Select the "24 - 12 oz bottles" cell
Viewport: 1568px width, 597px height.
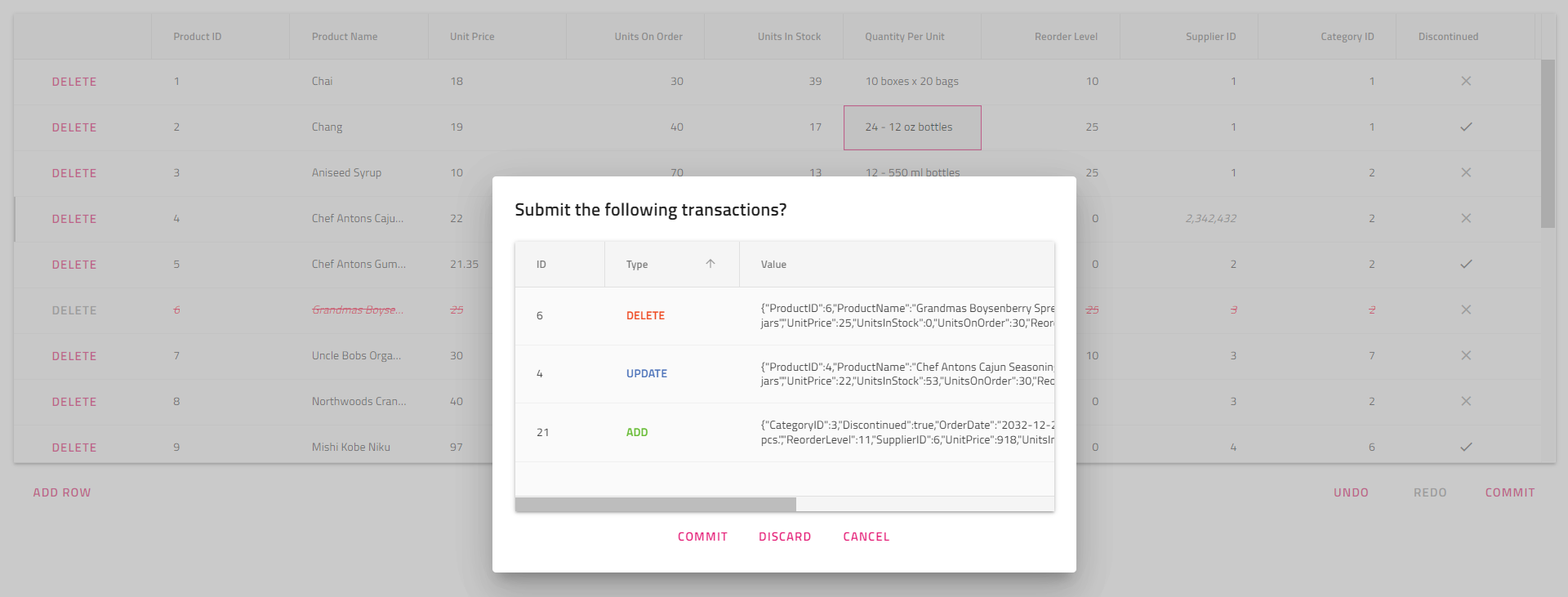click(x=911, y=127)
